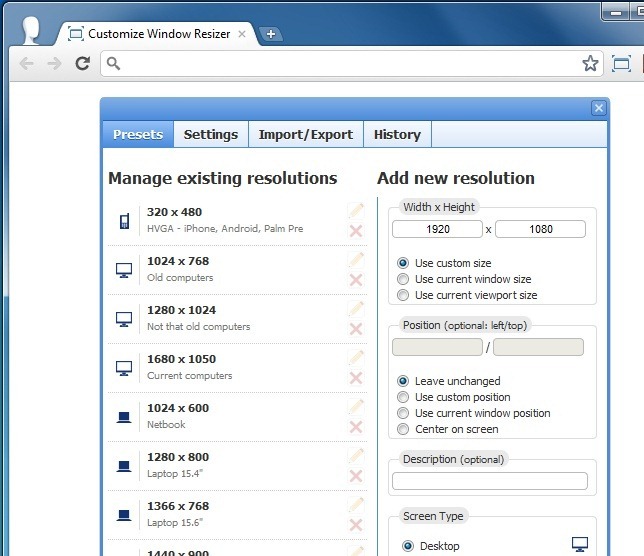Edit the 1280 x 1024 preset with pencil icon

coord(356,309)
